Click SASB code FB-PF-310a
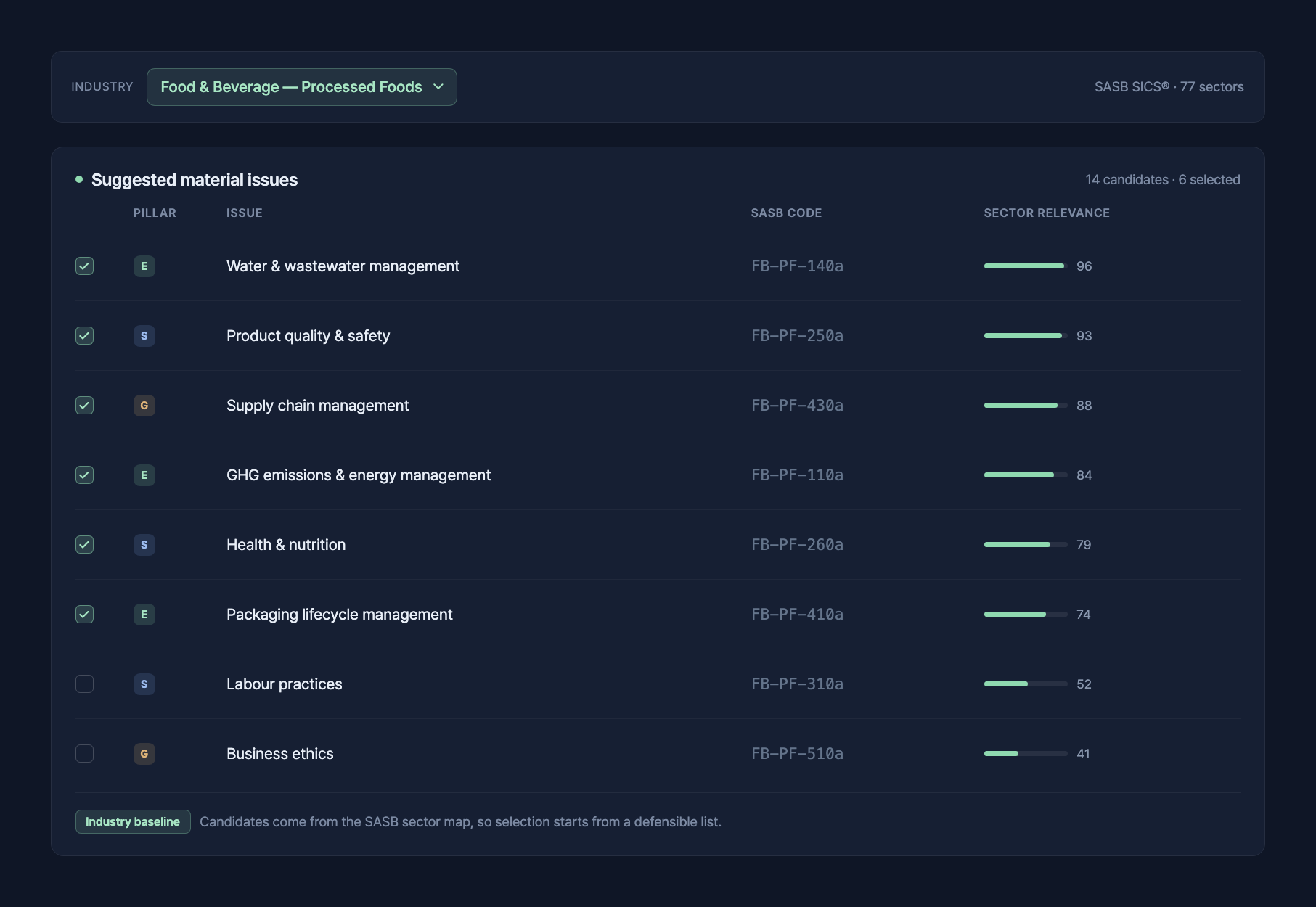The width and height of the screenshot is (1316, 907). [x=797, y=684]
